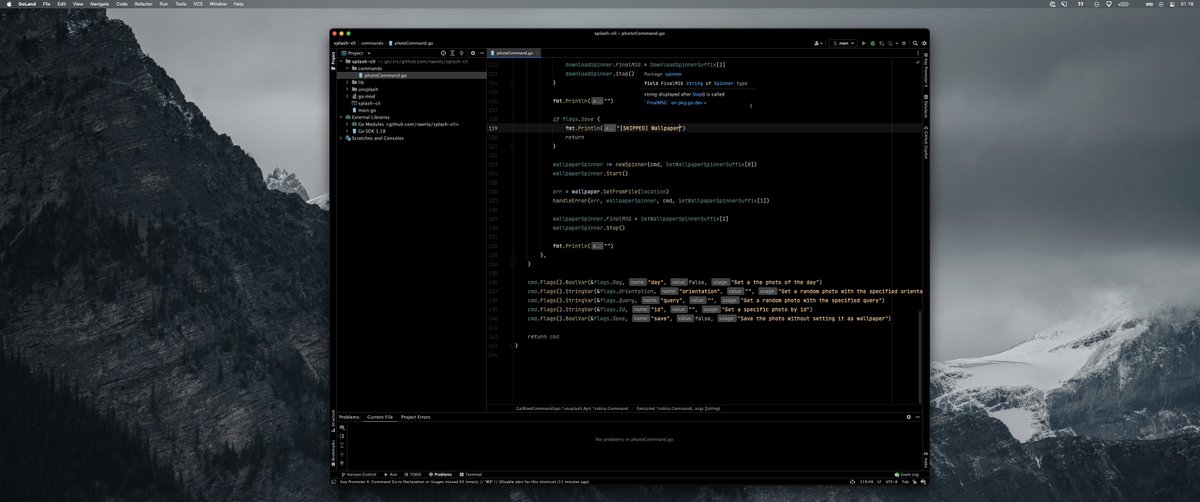Open the Project side tool window button
1200x502 pixels.
pyautogui.click(x=333, y=59)
